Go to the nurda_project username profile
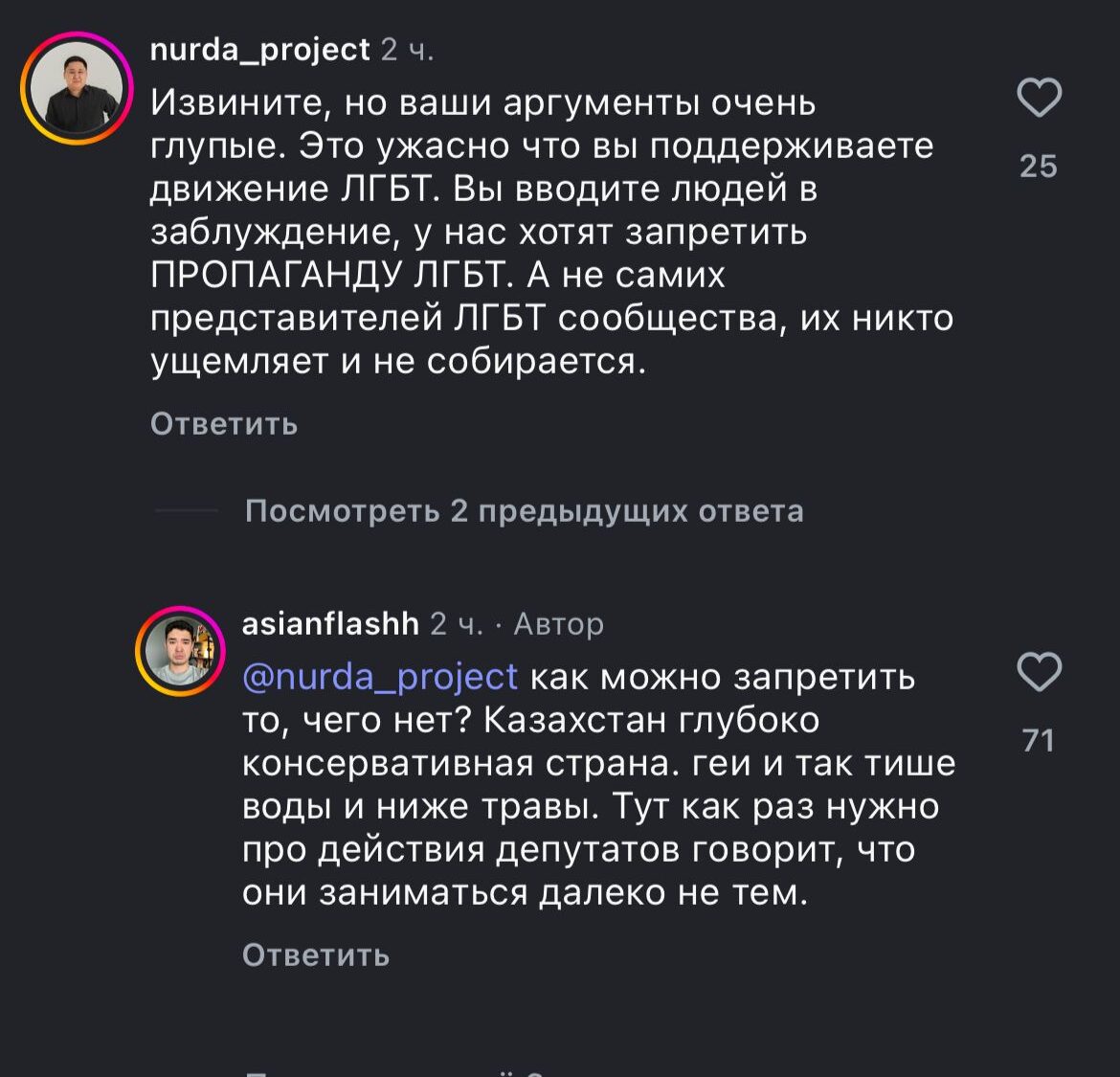Image resolution: width=1120 pixels, height=1077 pixels. click(259, 49)
